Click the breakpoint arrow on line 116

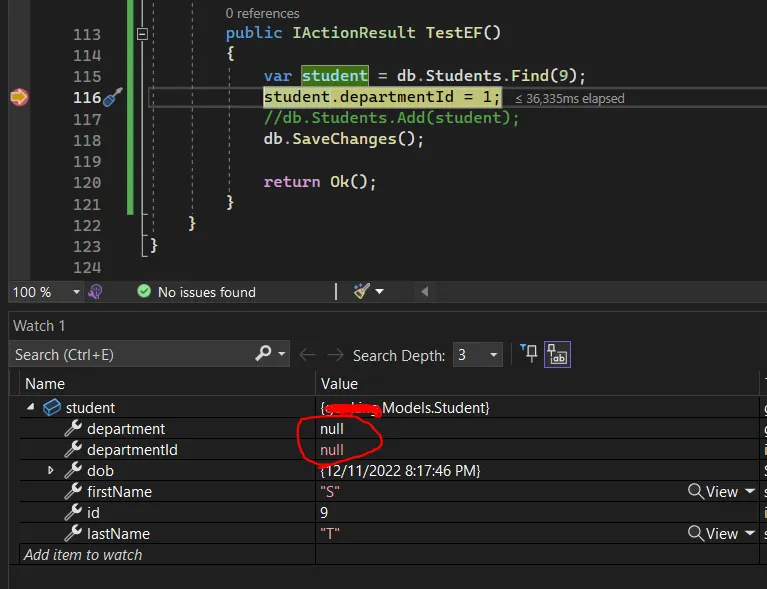tap(19, 97)
